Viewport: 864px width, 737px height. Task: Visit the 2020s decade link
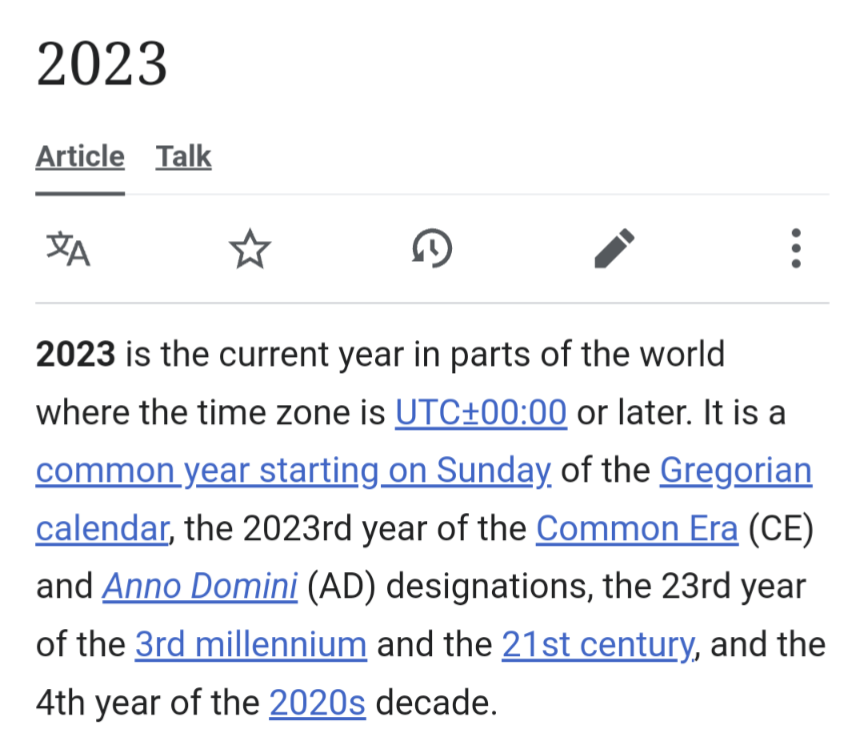pyautogui.click(x=317, y=703)
